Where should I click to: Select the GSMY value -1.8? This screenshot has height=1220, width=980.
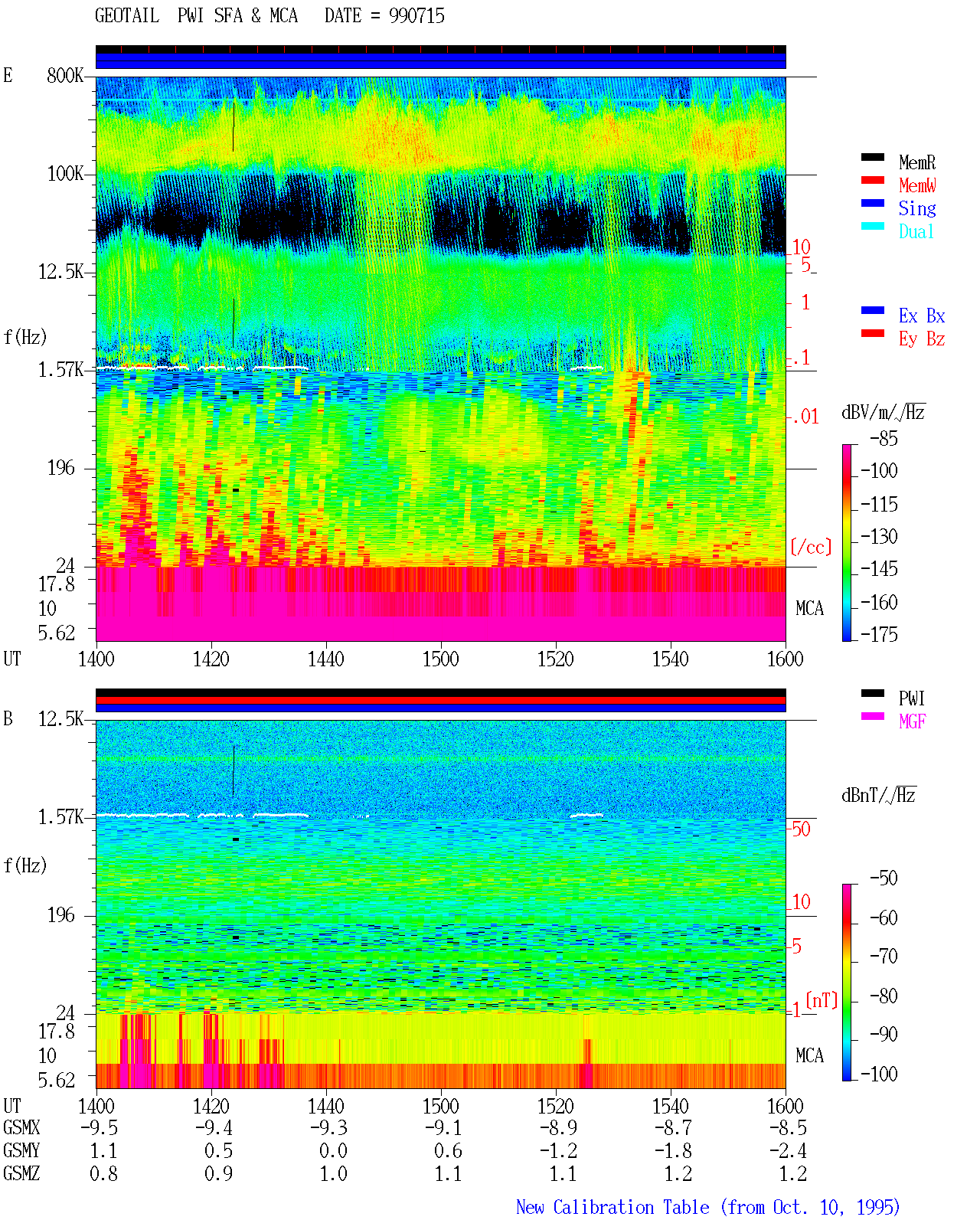673,1150
